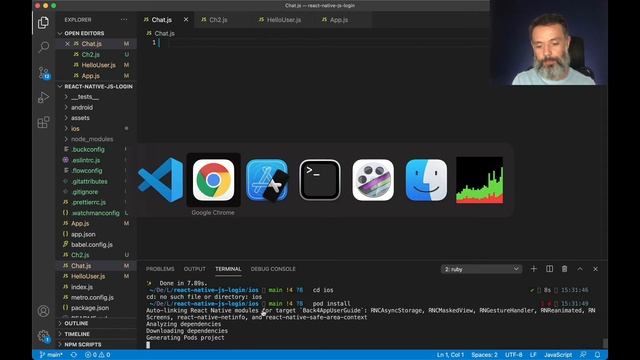Viewport: 640px width, 360px height.
Task: Open .prettierrc.js in file tree
Action: pyautogui.click(x=89, y=202)
